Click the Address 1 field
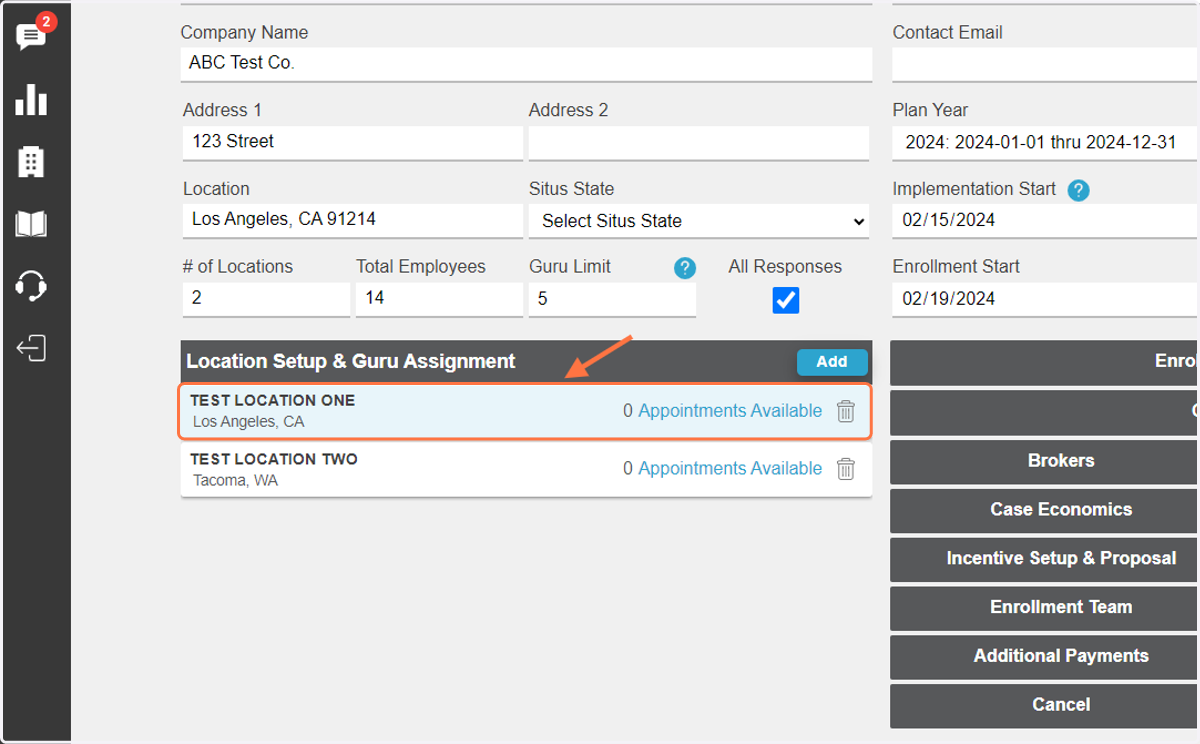Screen dimensions: 1200x744 coord(352,142)
